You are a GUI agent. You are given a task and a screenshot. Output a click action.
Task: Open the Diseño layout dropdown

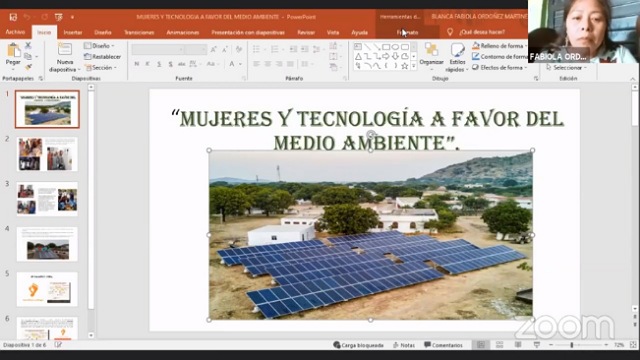click(99, 46)
